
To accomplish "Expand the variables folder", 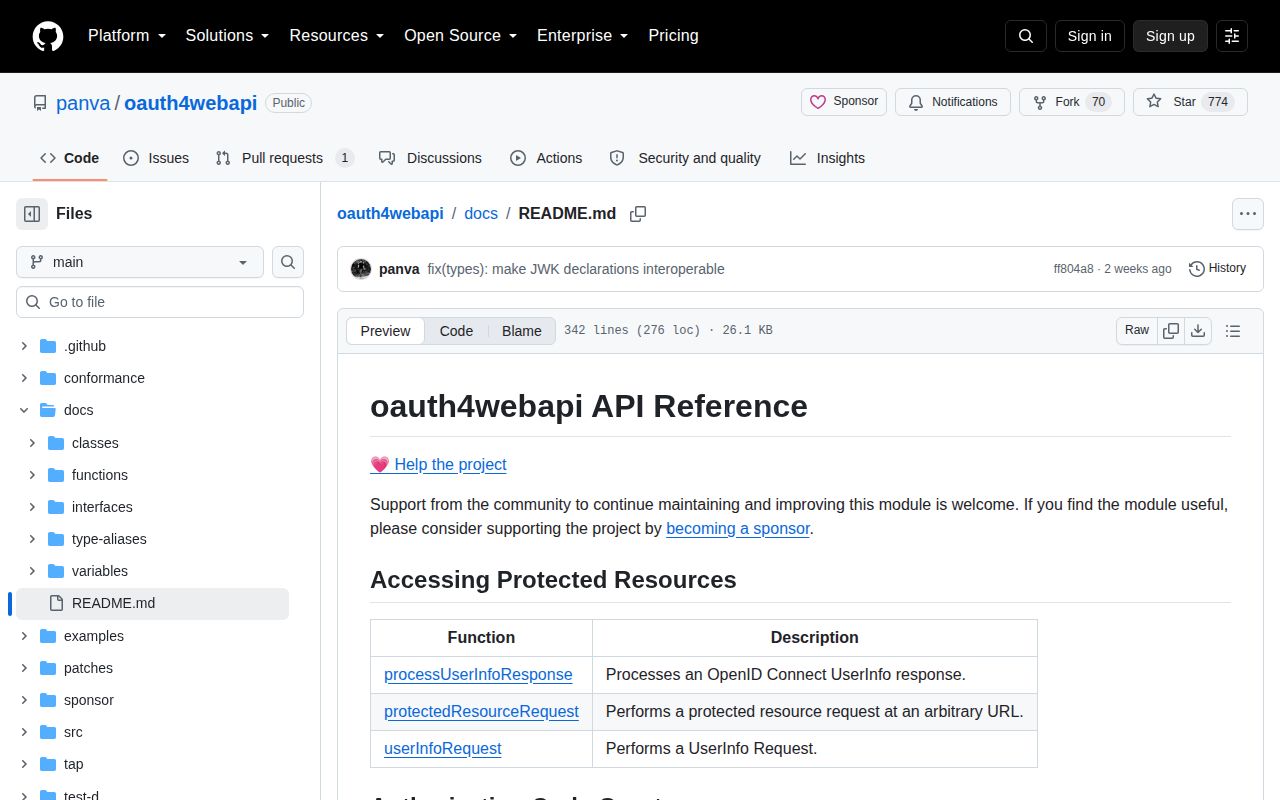I will 32,571.
